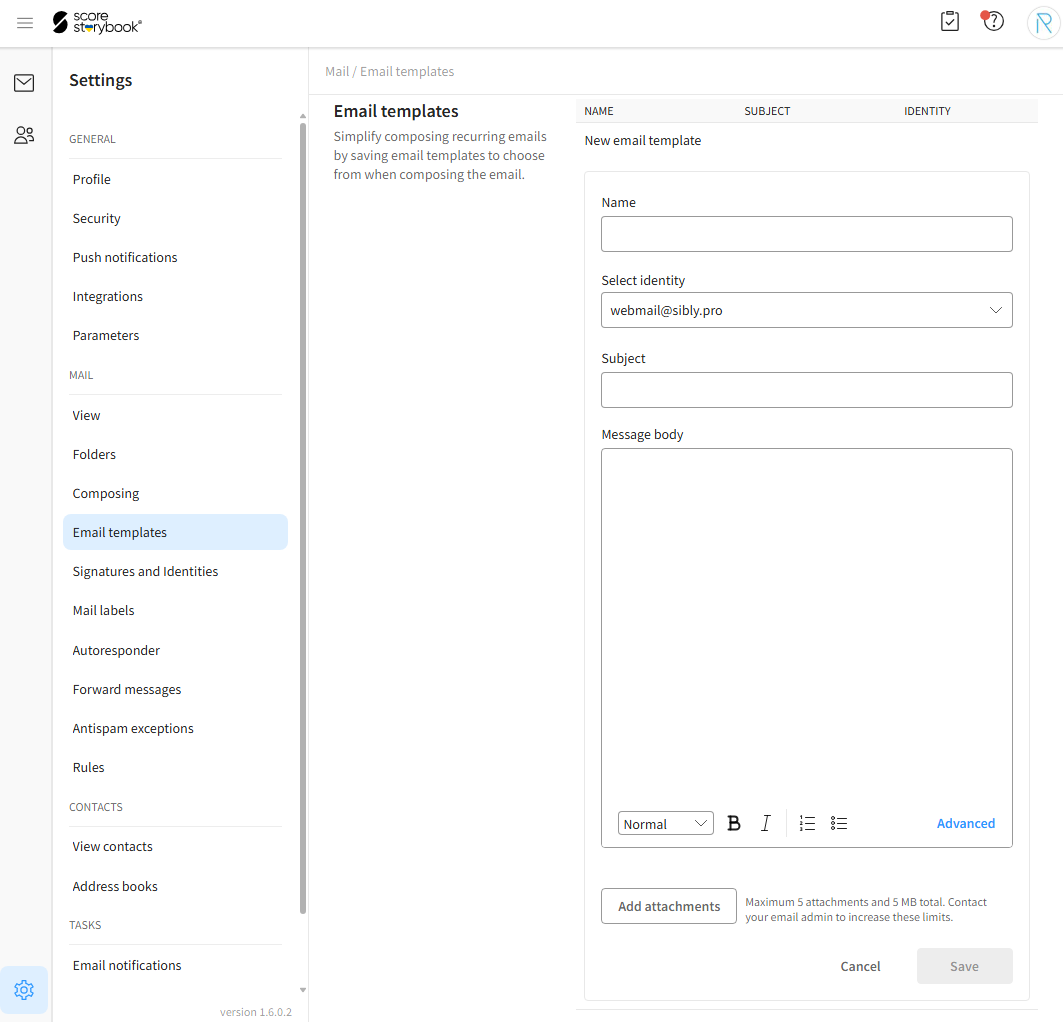Select Email templates in sidebar
1063x1022 pixels.
pos(176,532)
